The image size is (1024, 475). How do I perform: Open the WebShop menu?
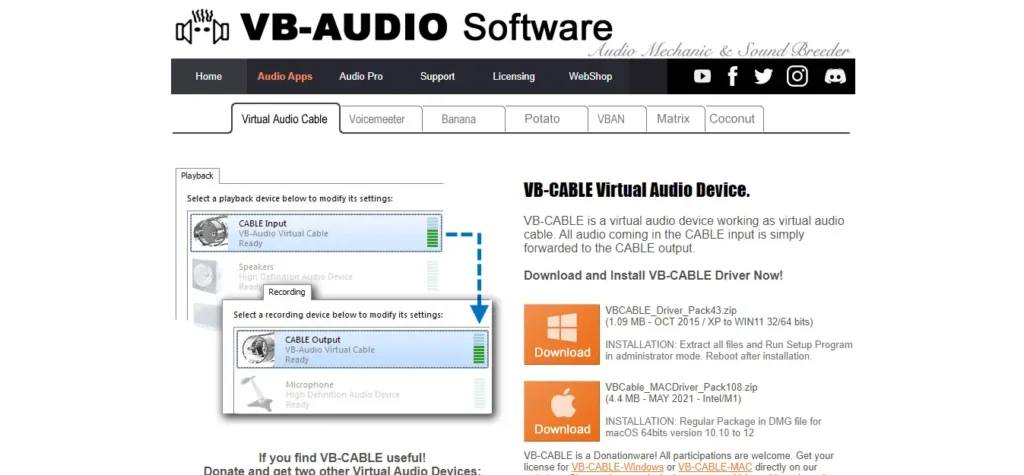click(590, 76)
